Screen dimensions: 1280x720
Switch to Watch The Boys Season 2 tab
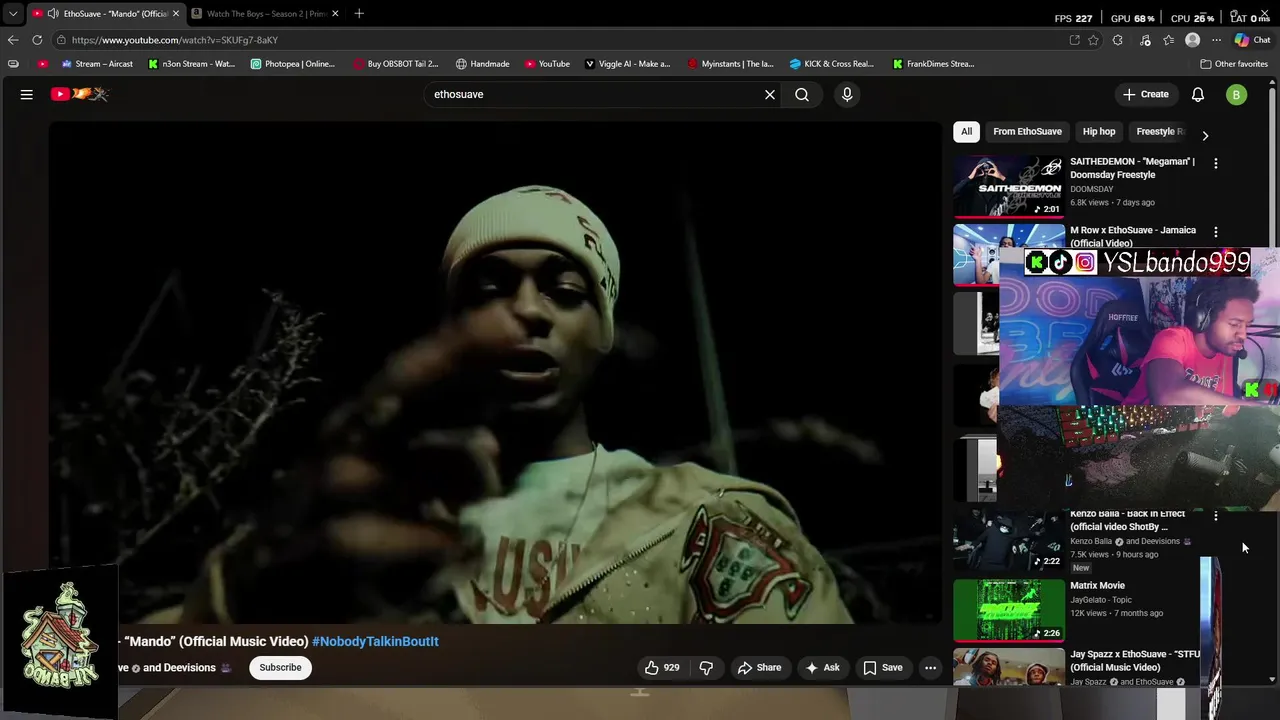pyautogui.click(x=265, y=13)
